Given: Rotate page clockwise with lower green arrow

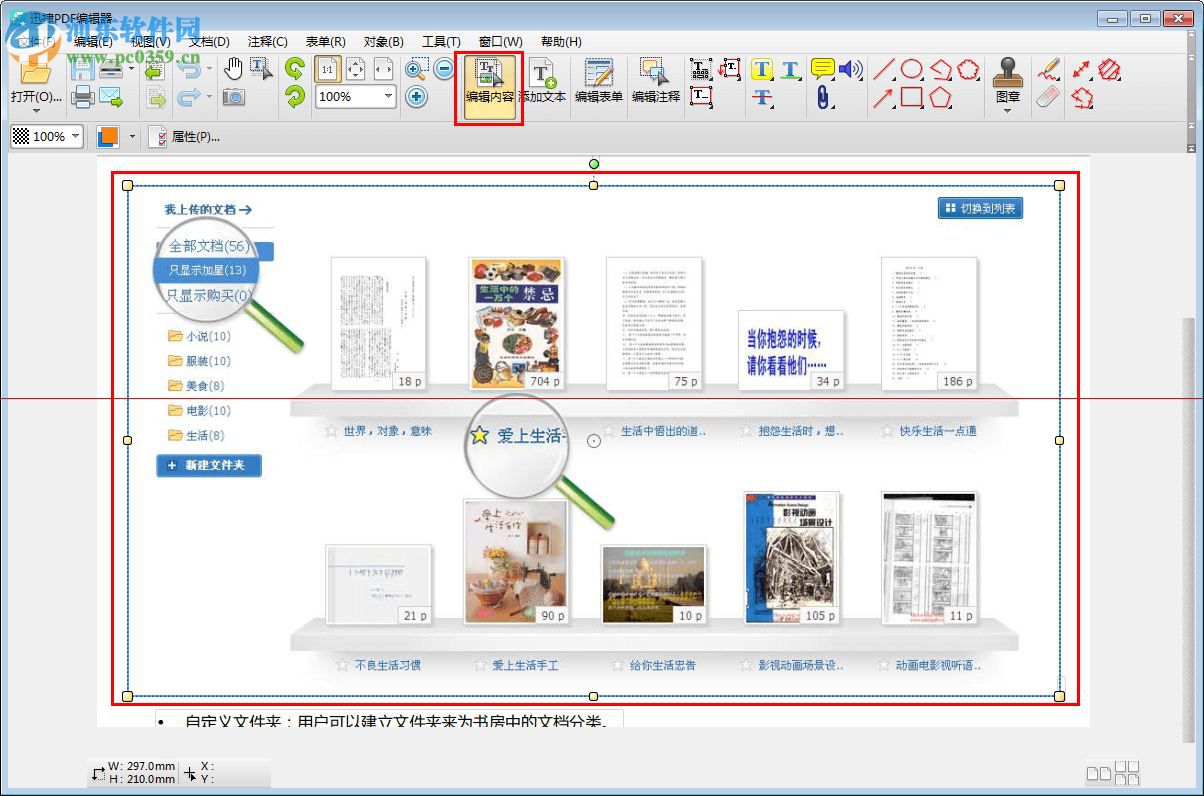Looking at the screenshot, I should point(294,97).
